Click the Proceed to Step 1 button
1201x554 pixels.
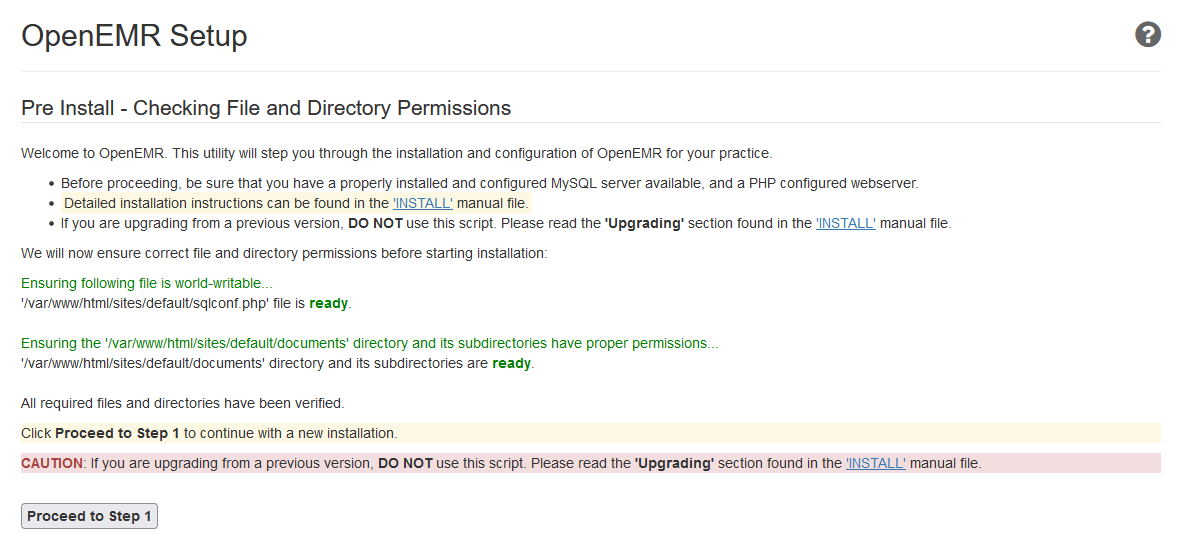point(89,516)
